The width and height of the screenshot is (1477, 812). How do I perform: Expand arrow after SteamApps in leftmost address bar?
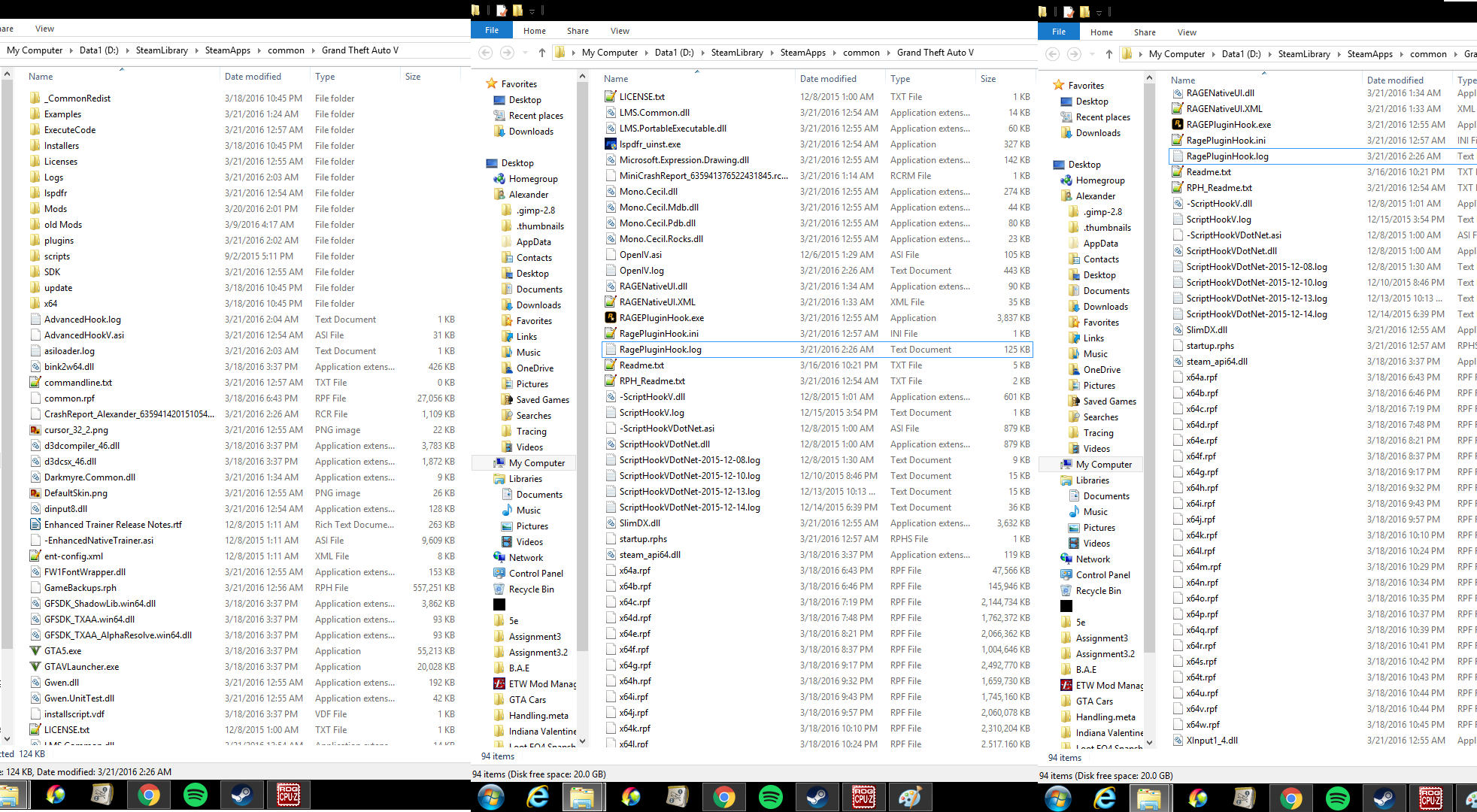[x=260, y=50]
